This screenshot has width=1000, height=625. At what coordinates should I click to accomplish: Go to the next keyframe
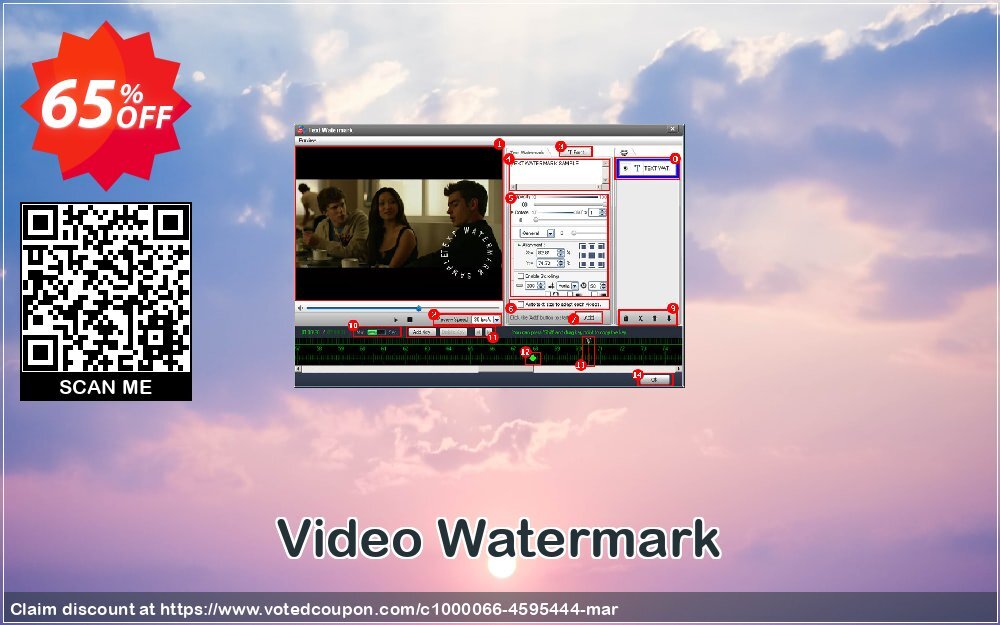(488, 332)
